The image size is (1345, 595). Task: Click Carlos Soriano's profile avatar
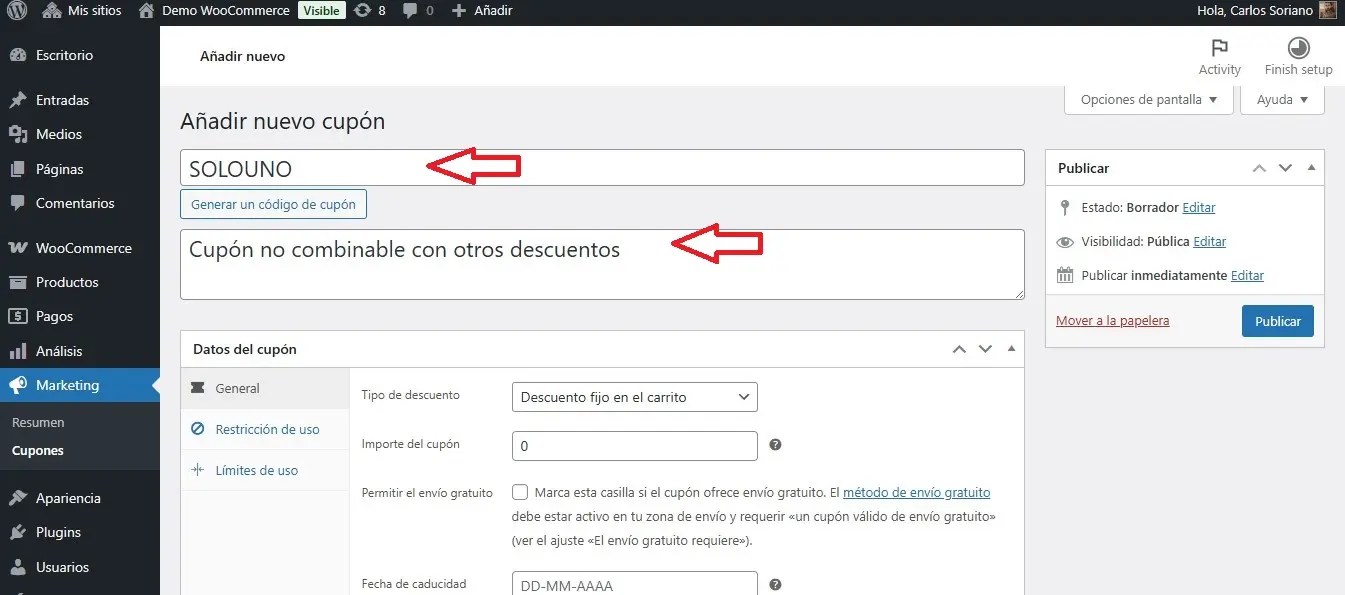[x=1327, y=11]
